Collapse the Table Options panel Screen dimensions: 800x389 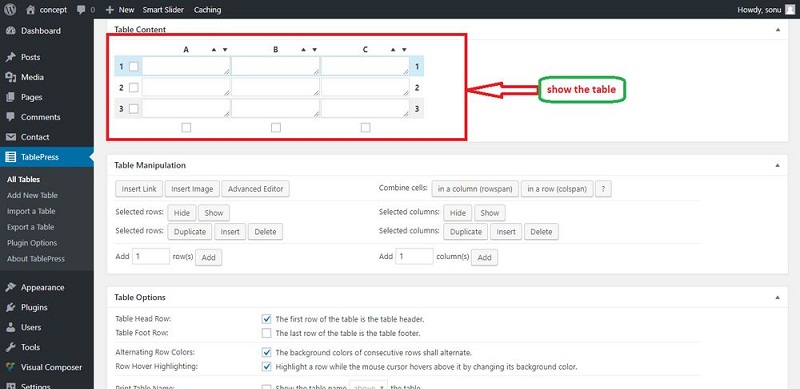click(x=778, y=297)
